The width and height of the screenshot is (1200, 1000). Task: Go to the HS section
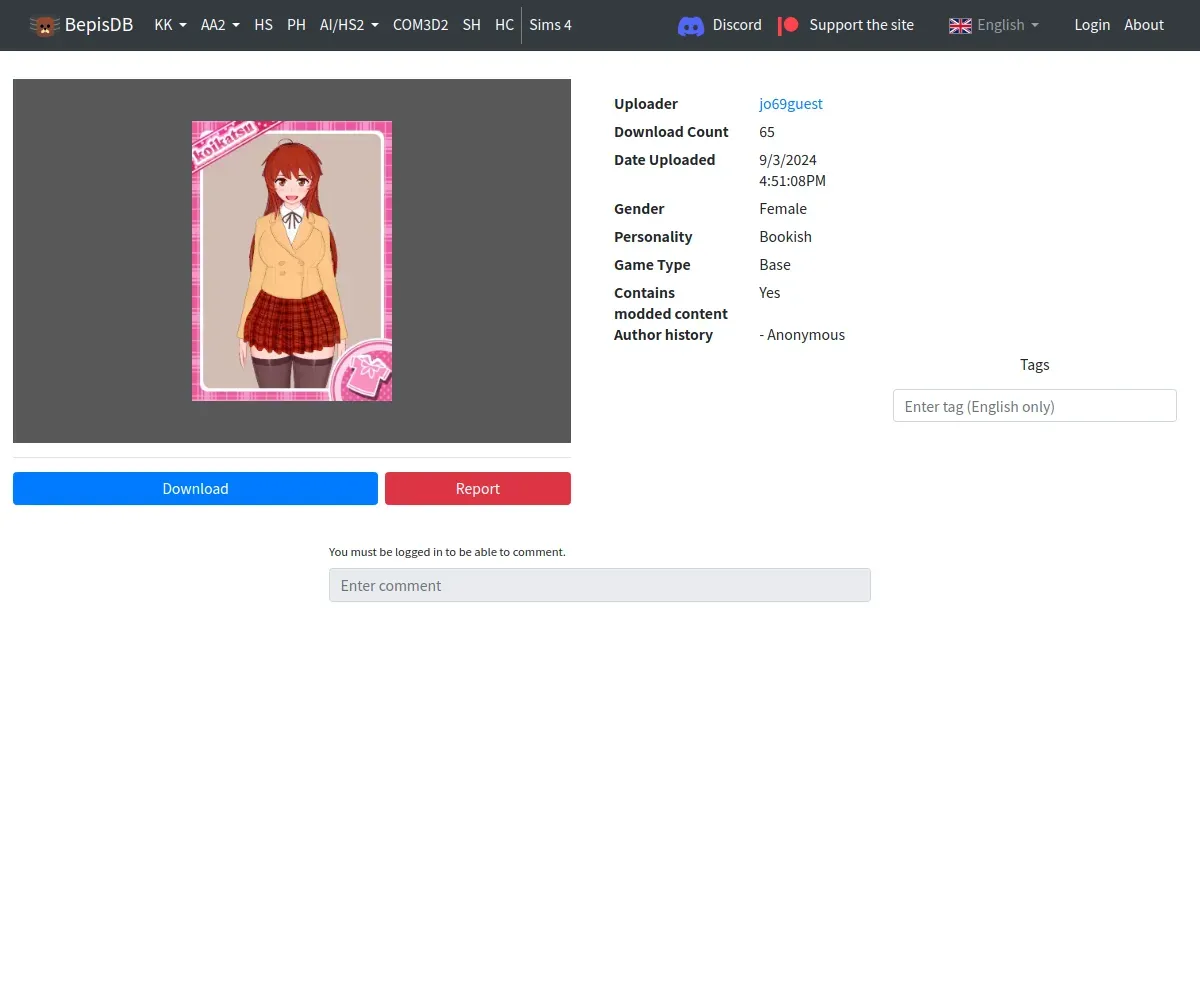(263, 25)
